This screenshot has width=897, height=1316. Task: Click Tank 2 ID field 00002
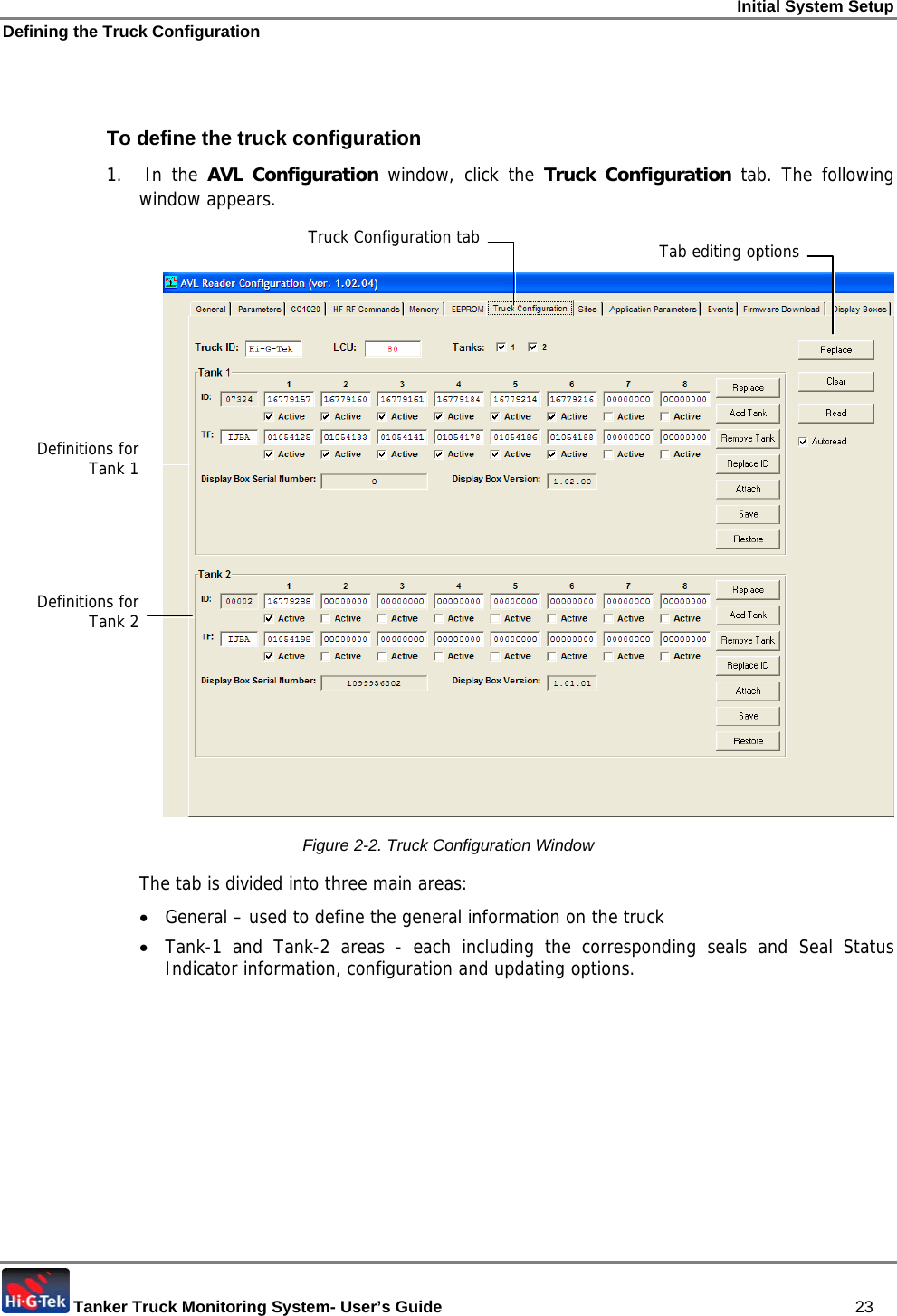[x=240, y=601]
